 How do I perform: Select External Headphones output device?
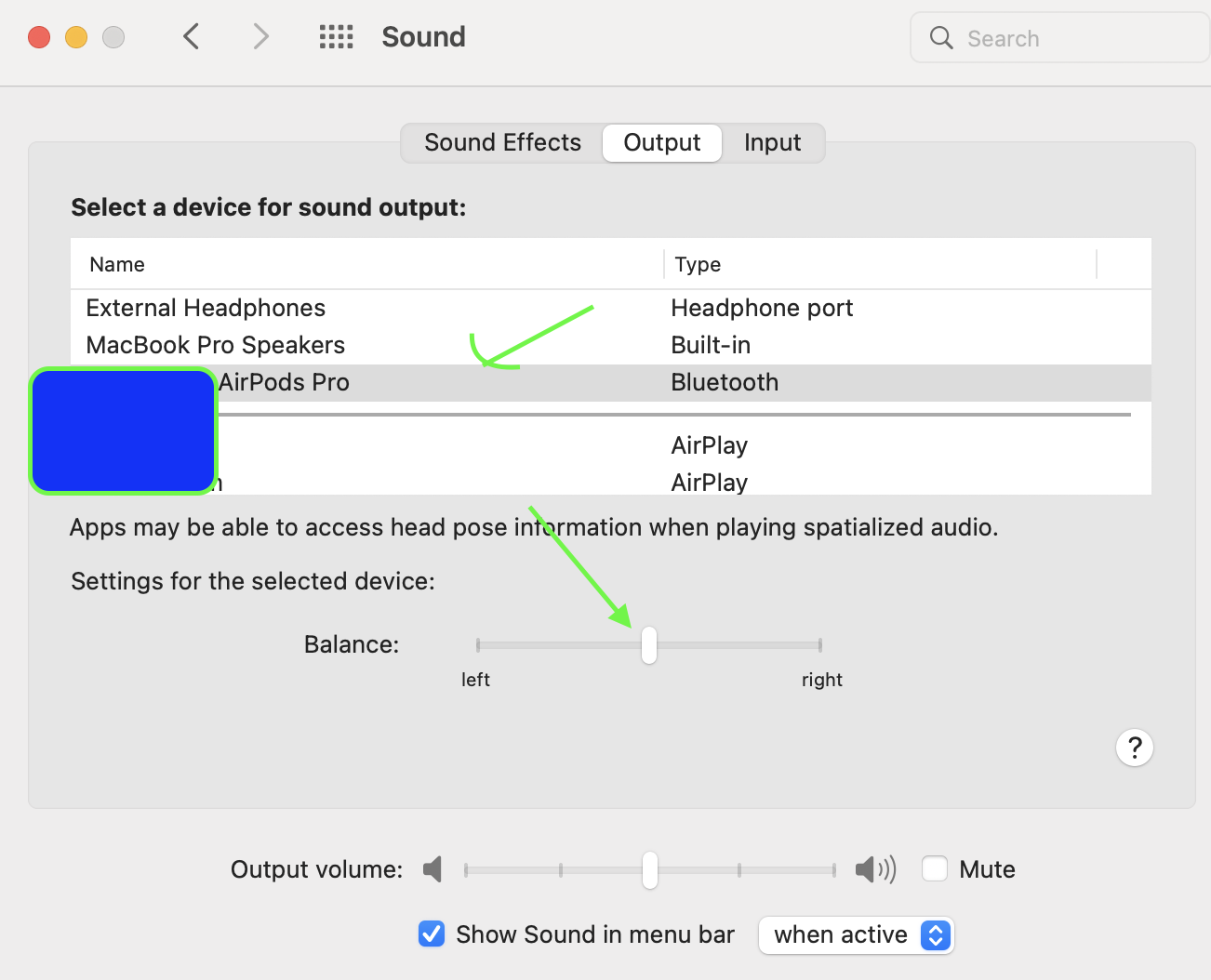click(x=206, y=309)
